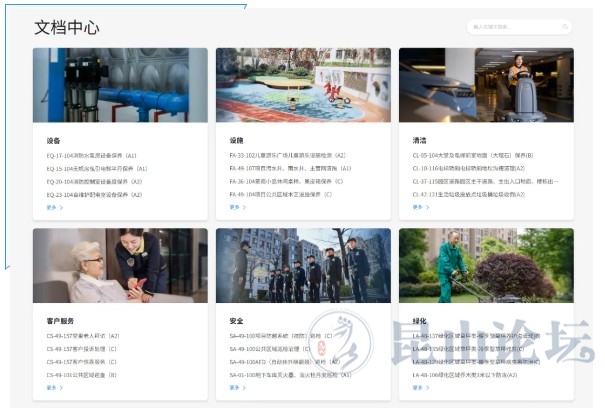The height and width of the screenshot is (417, 605).
Task: Open the 清洁 floor scrubber photo
Action: click(x=486, y=85)
